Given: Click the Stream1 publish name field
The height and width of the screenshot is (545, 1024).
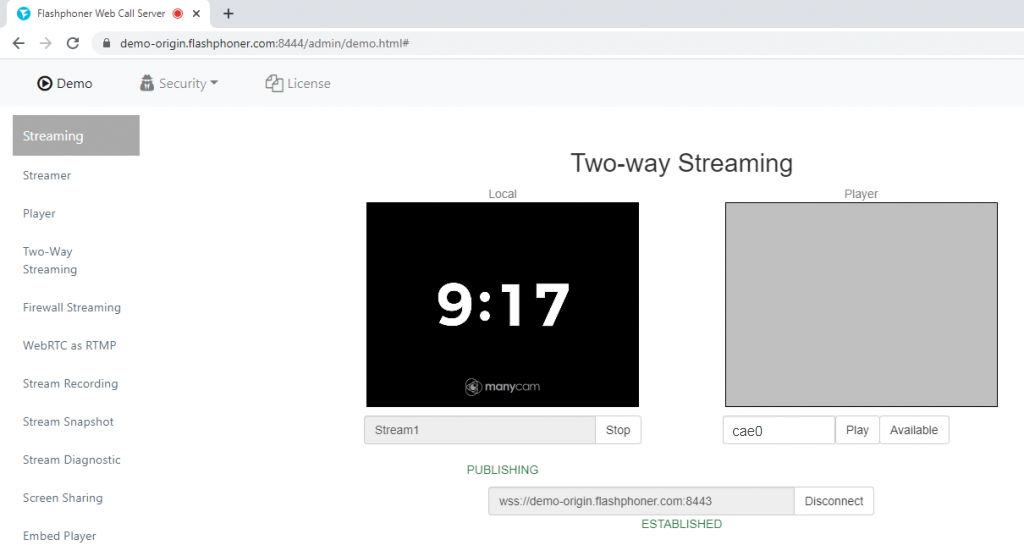Looking at the screenshot, I should [480, 430].
